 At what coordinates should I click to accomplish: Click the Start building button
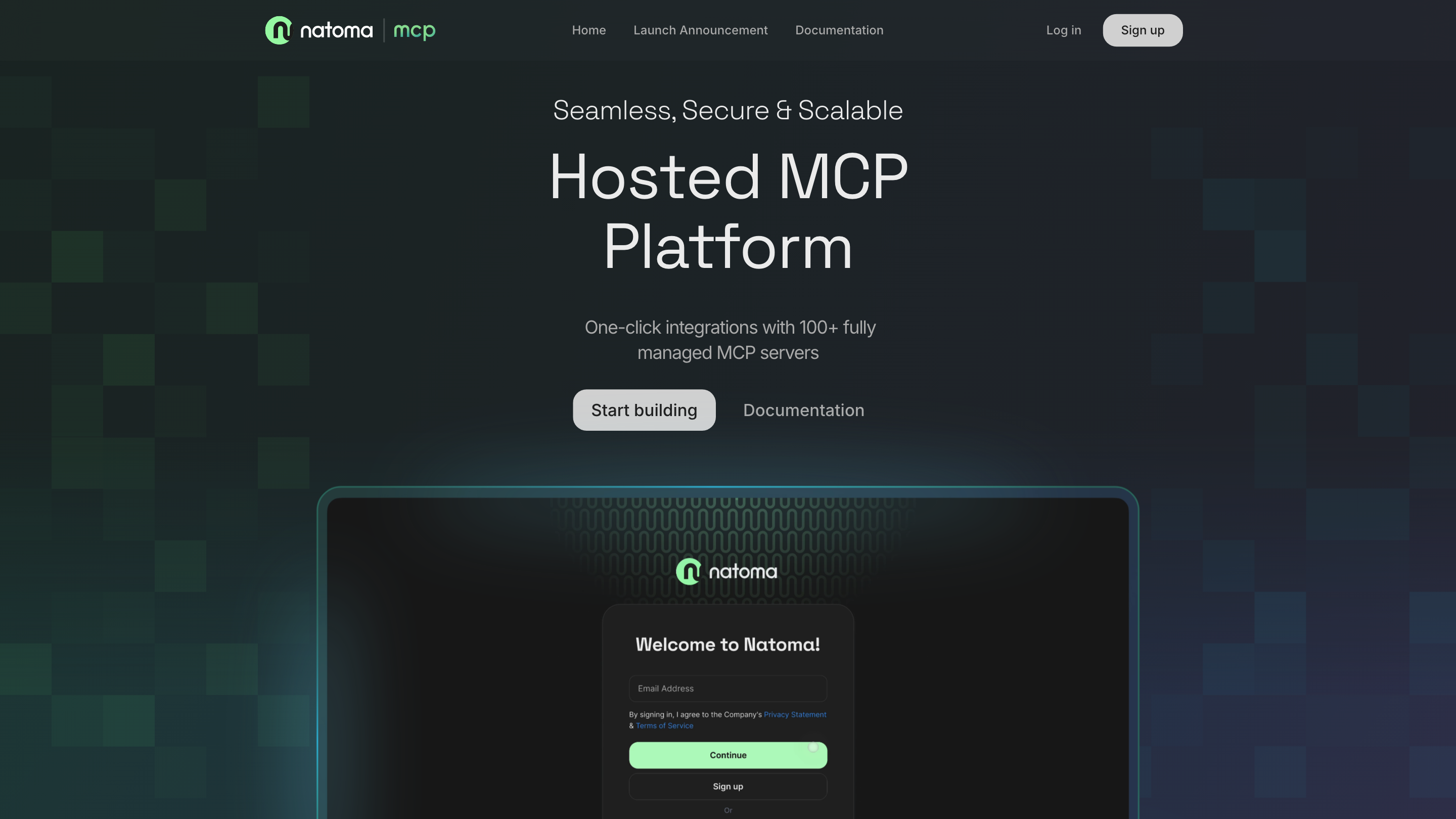[x=645, y=410]
